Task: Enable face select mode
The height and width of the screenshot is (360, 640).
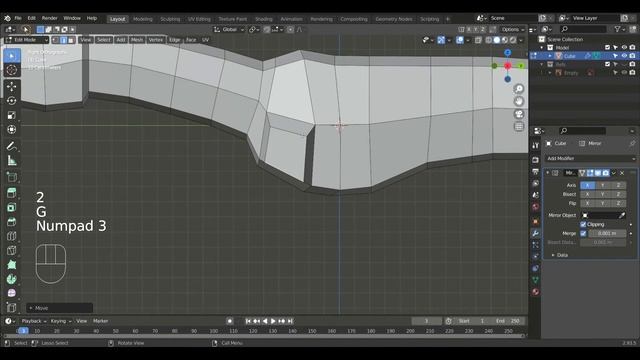Action: click(x=71, y=40)
